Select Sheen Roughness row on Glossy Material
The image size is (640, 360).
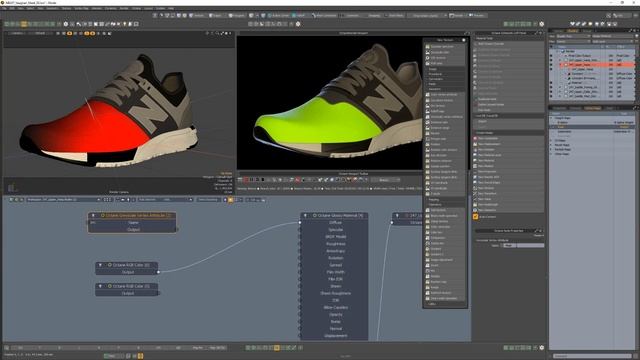(335, 293)
